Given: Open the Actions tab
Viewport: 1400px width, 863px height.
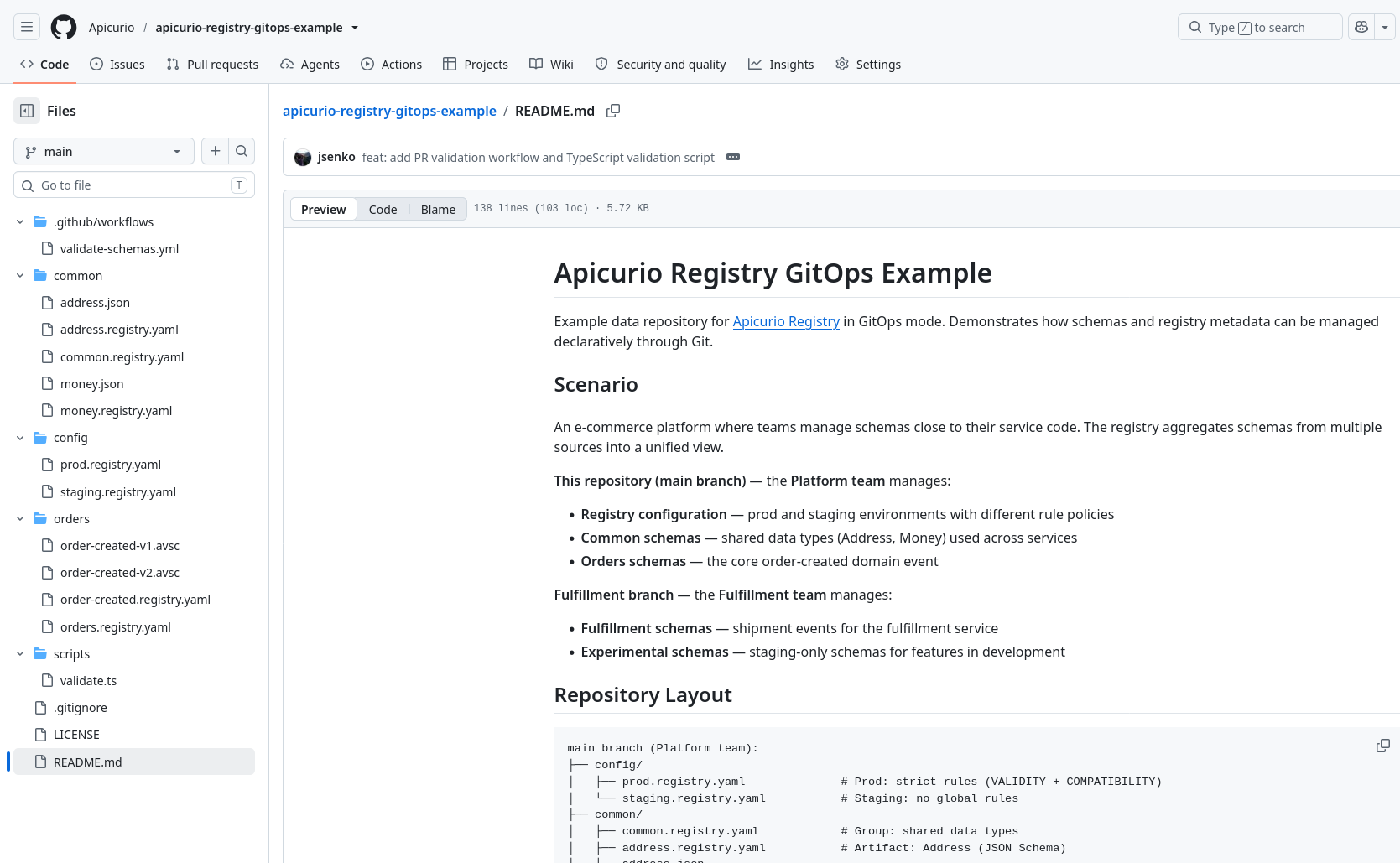Looking at the screenshot, I should (x=392, y=64).
